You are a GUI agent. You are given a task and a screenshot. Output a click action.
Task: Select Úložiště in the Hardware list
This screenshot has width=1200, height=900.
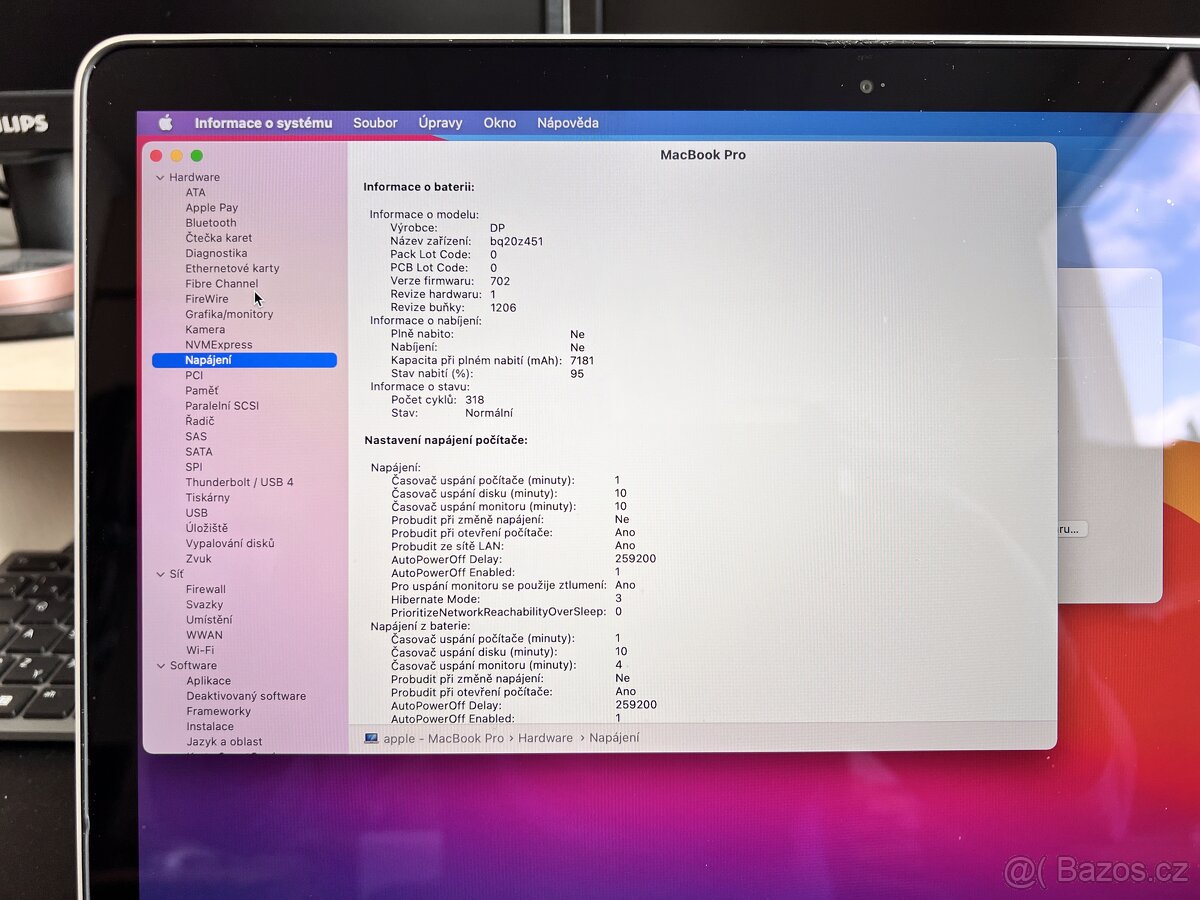(205, 527)
